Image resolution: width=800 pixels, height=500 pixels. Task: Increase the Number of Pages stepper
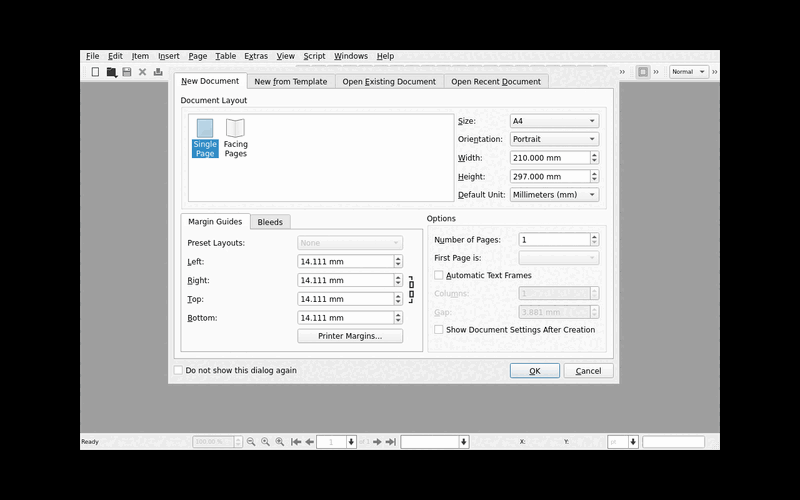click(594, 237)
